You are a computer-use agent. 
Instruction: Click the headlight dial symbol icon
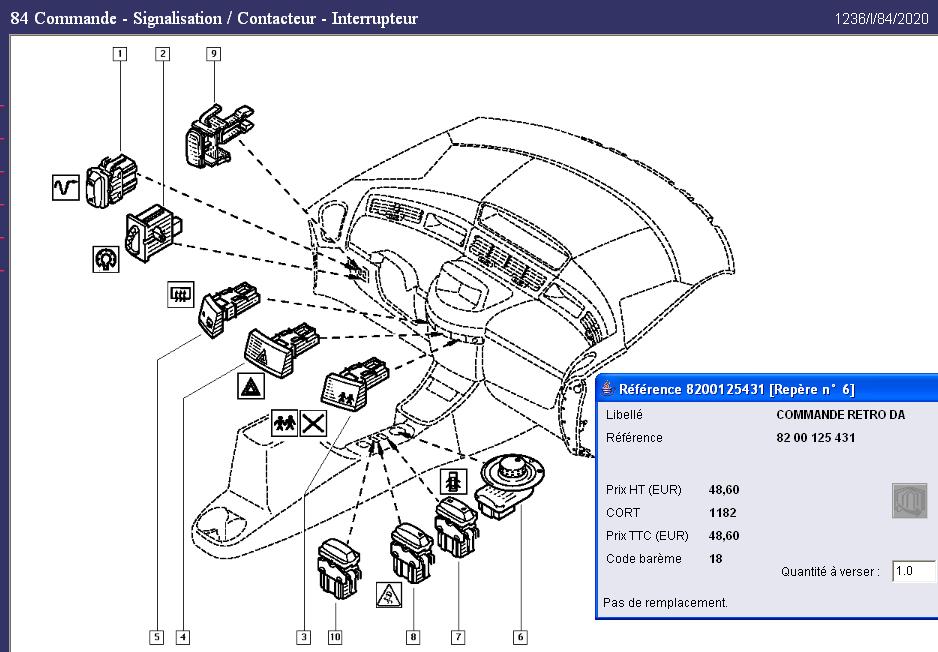(x=107, y=259)
